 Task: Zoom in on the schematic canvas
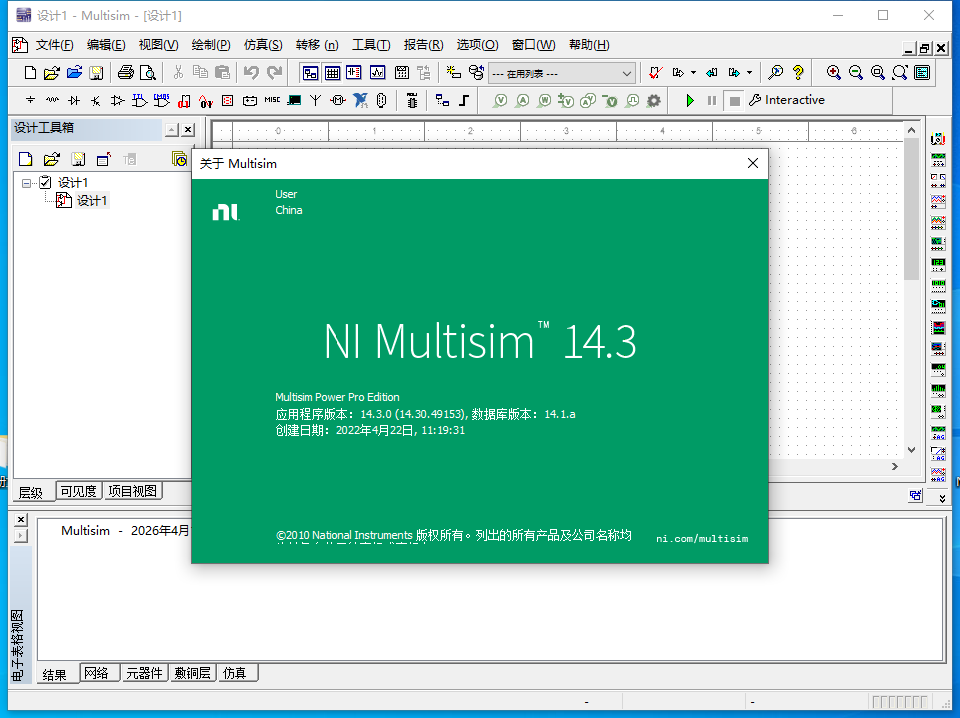[x=833, y=73]
